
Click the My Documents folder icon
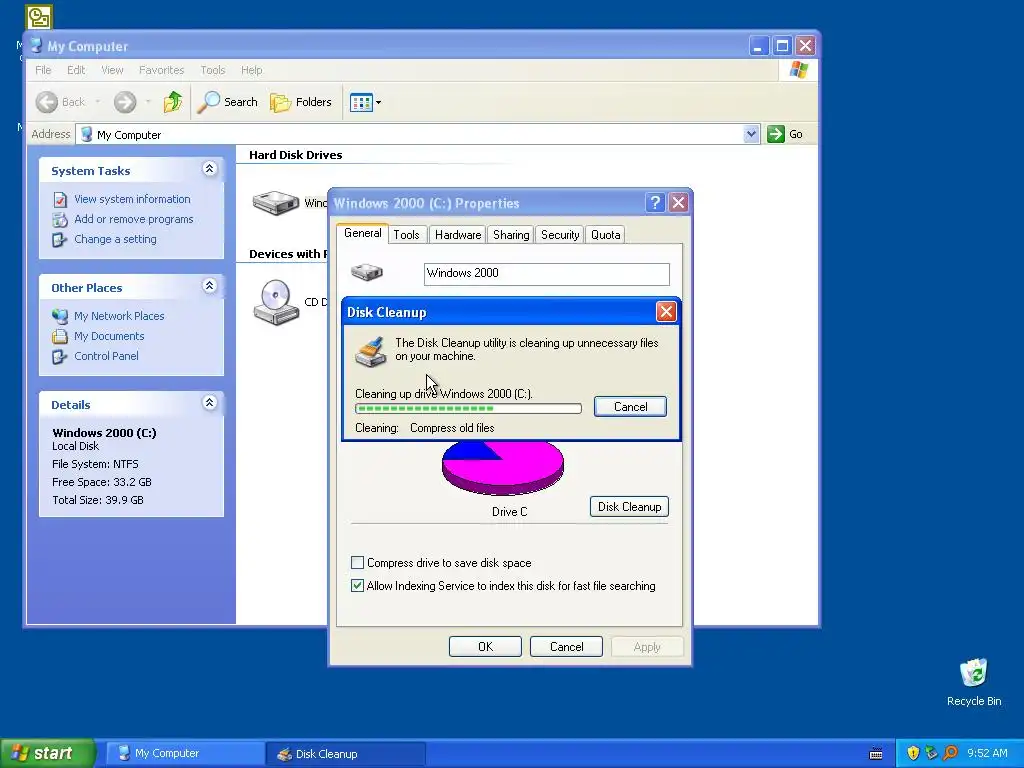tap(59, 336)
